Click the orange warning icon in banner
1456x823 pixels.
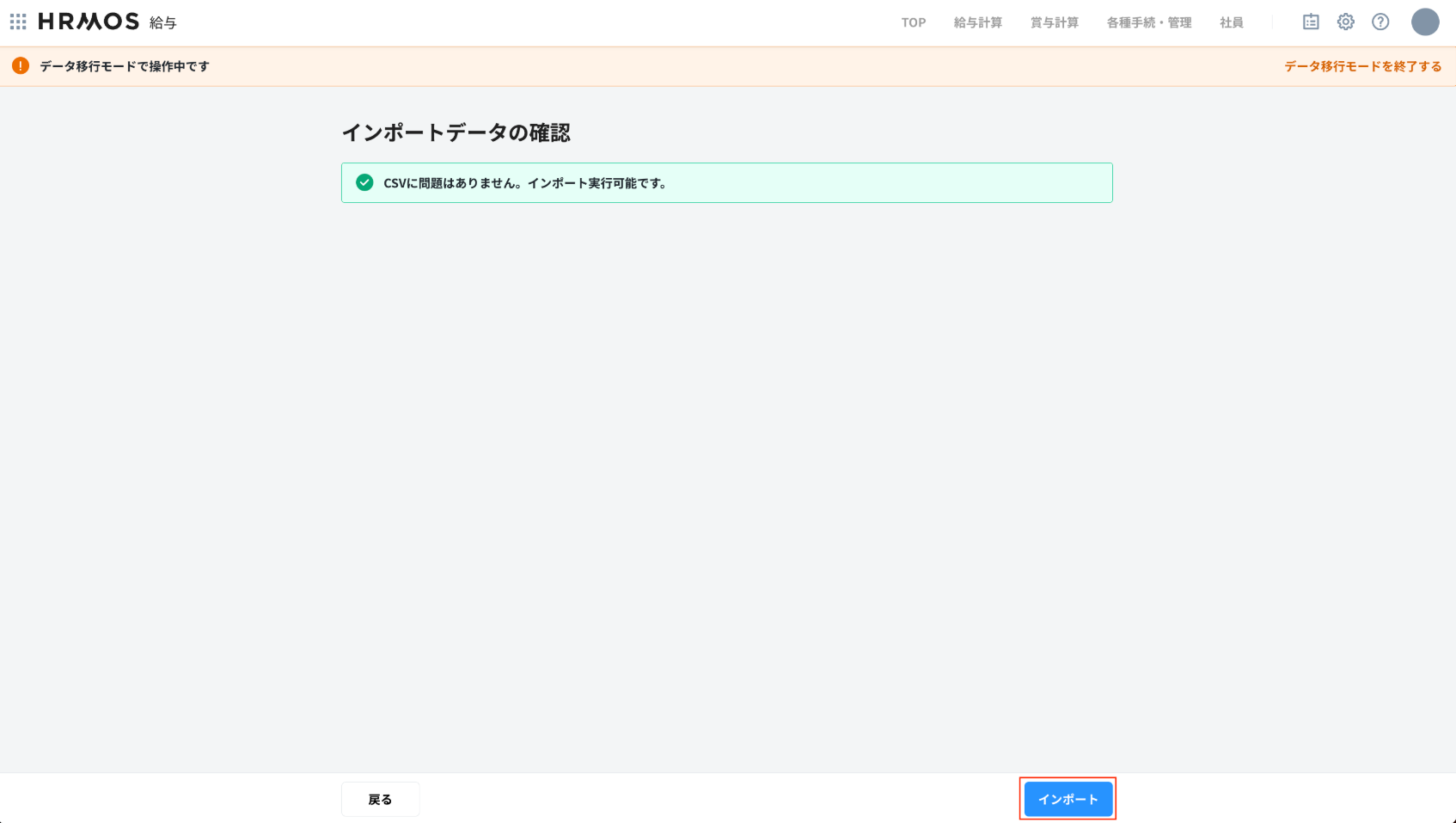pyautogui.click(x=21, y=66)
